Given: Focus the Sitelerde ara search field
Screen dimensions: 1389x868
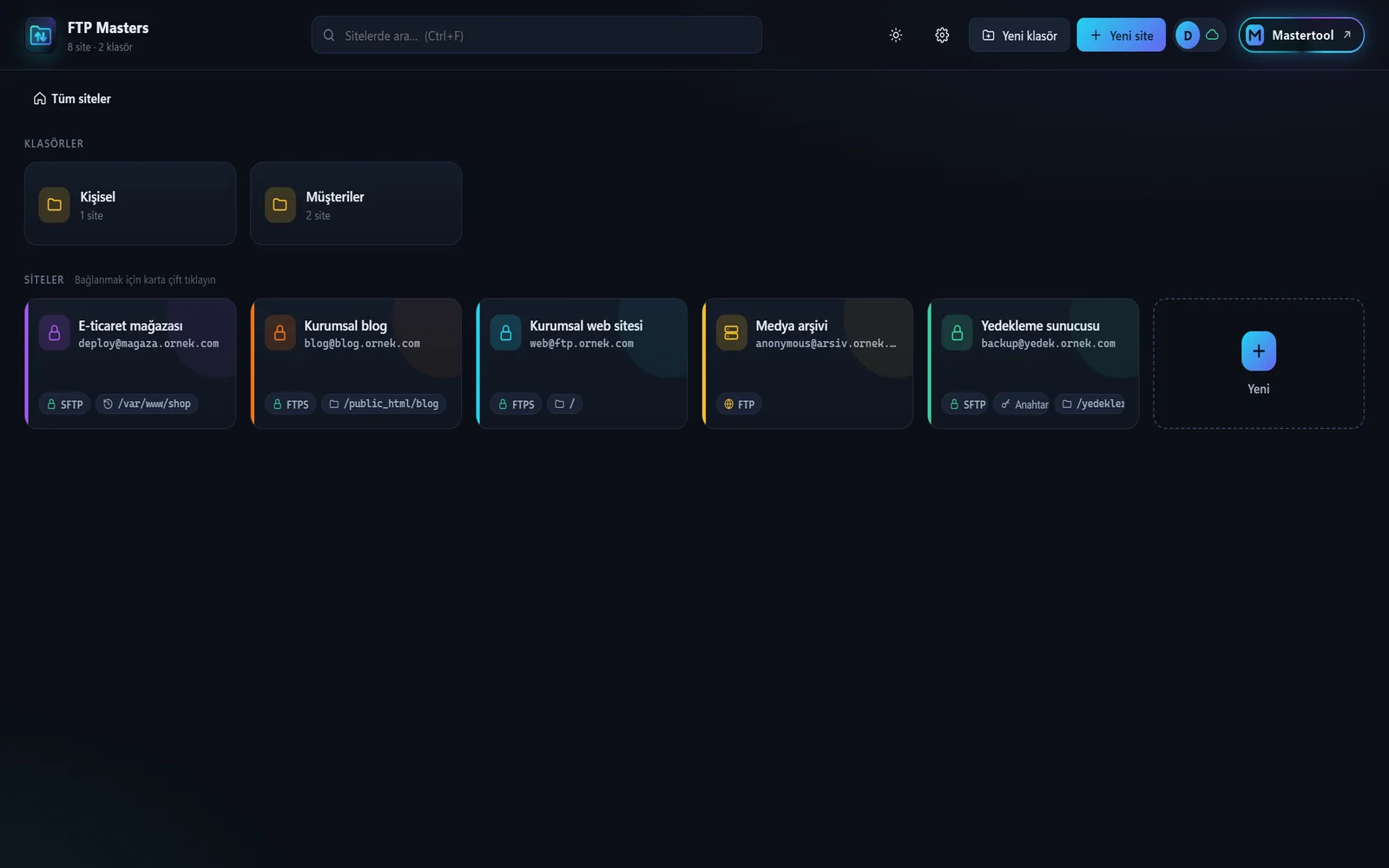Looking at the screenshot, I should click(537, 36).
